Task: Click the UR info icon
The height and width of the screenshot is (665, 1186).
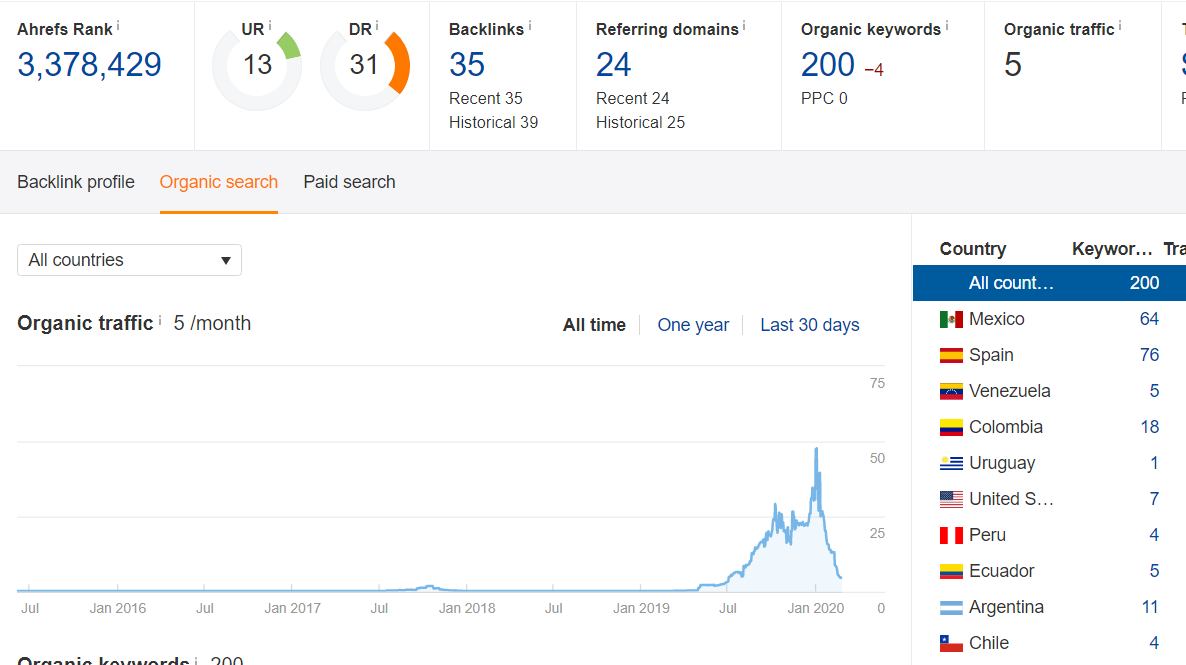Action: click(270, 26)
